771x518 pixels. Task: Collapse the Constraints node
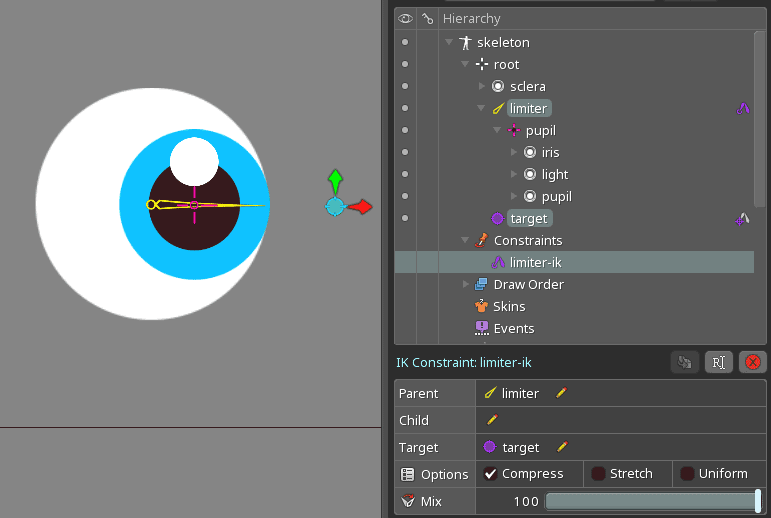click(466, 240)
